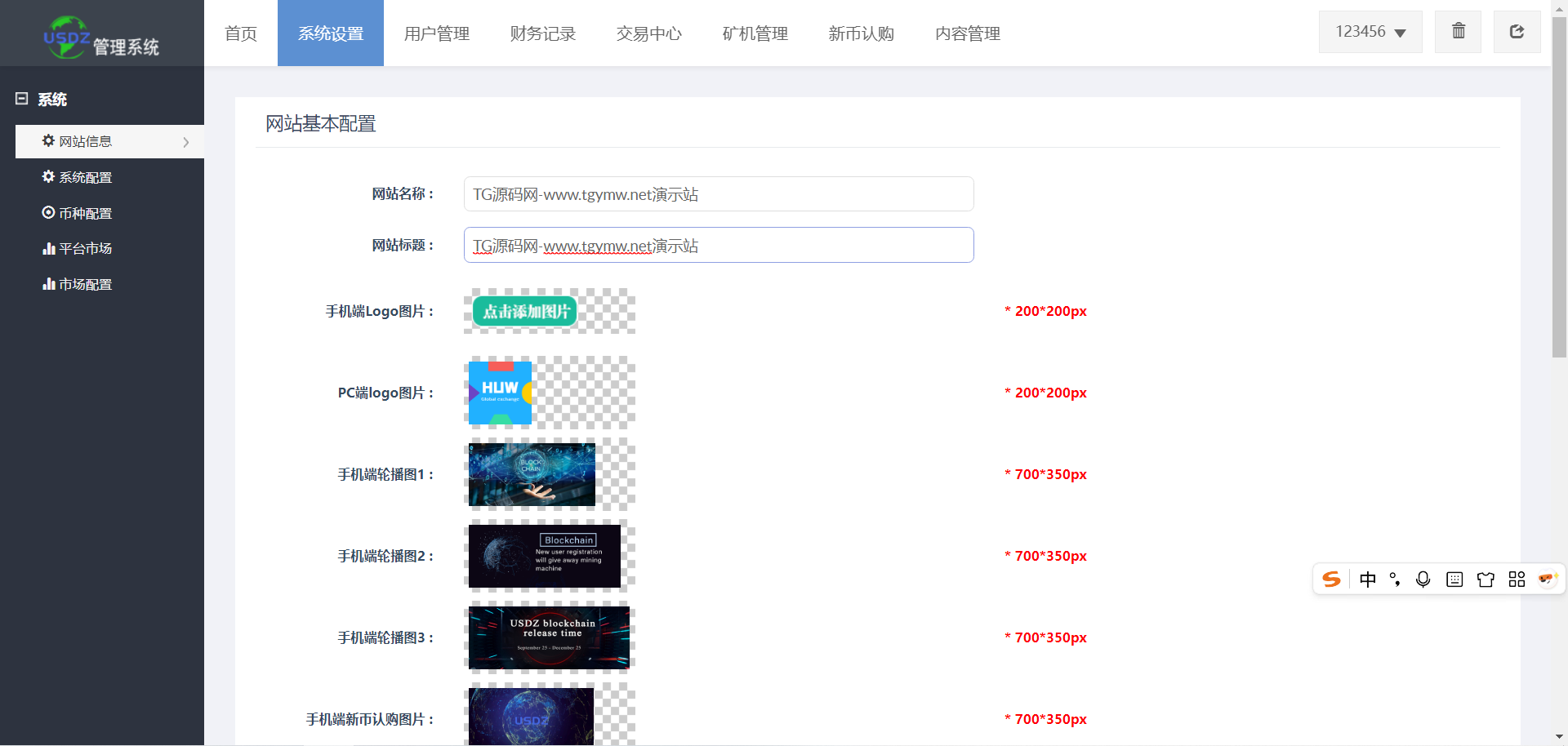1568x746 pixels.
Task: Collapse the 系统 sidebar section
Action: pos(22,99)
